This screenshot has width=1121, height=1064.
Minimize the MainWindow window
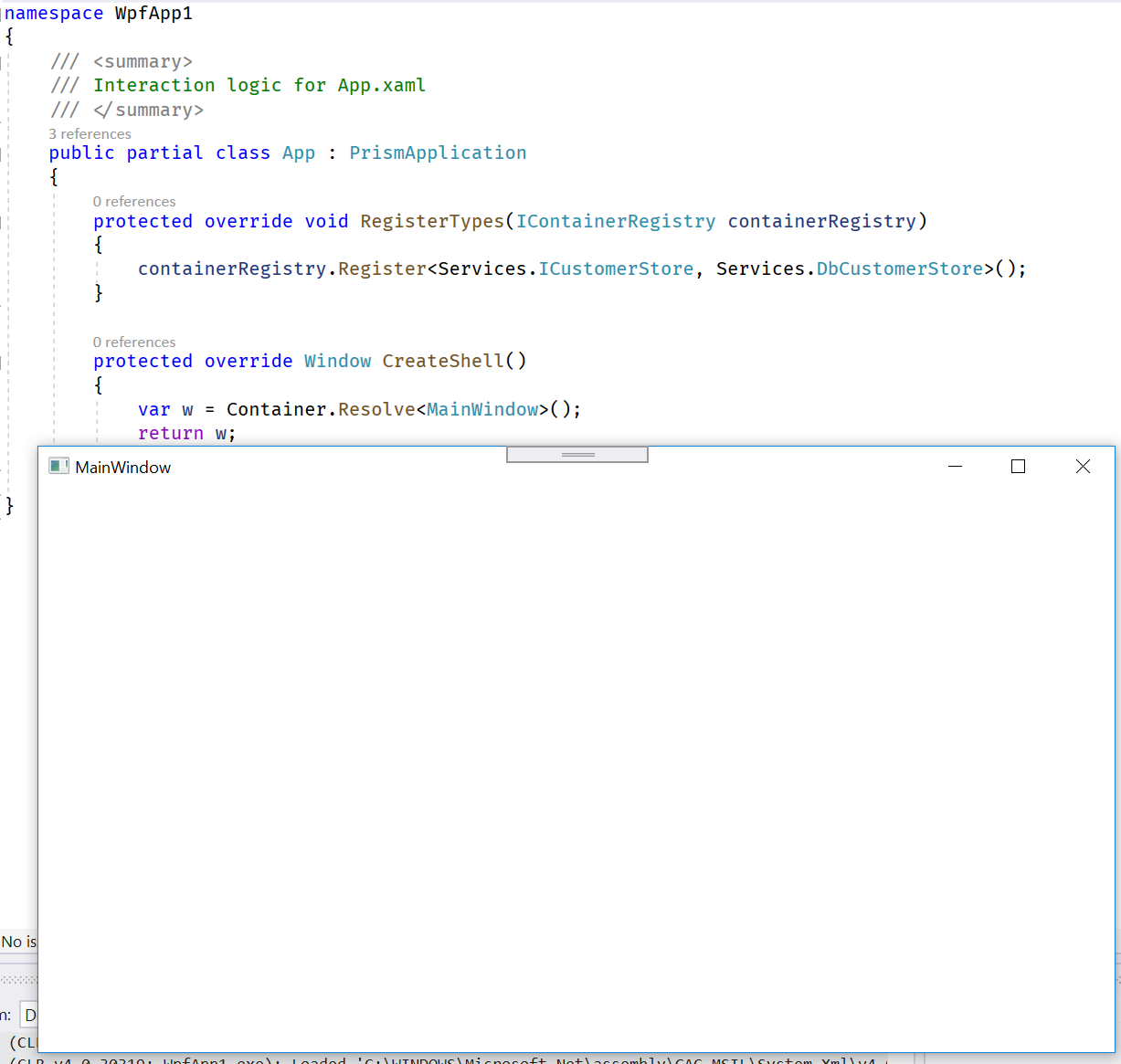[x=956, y=466]
